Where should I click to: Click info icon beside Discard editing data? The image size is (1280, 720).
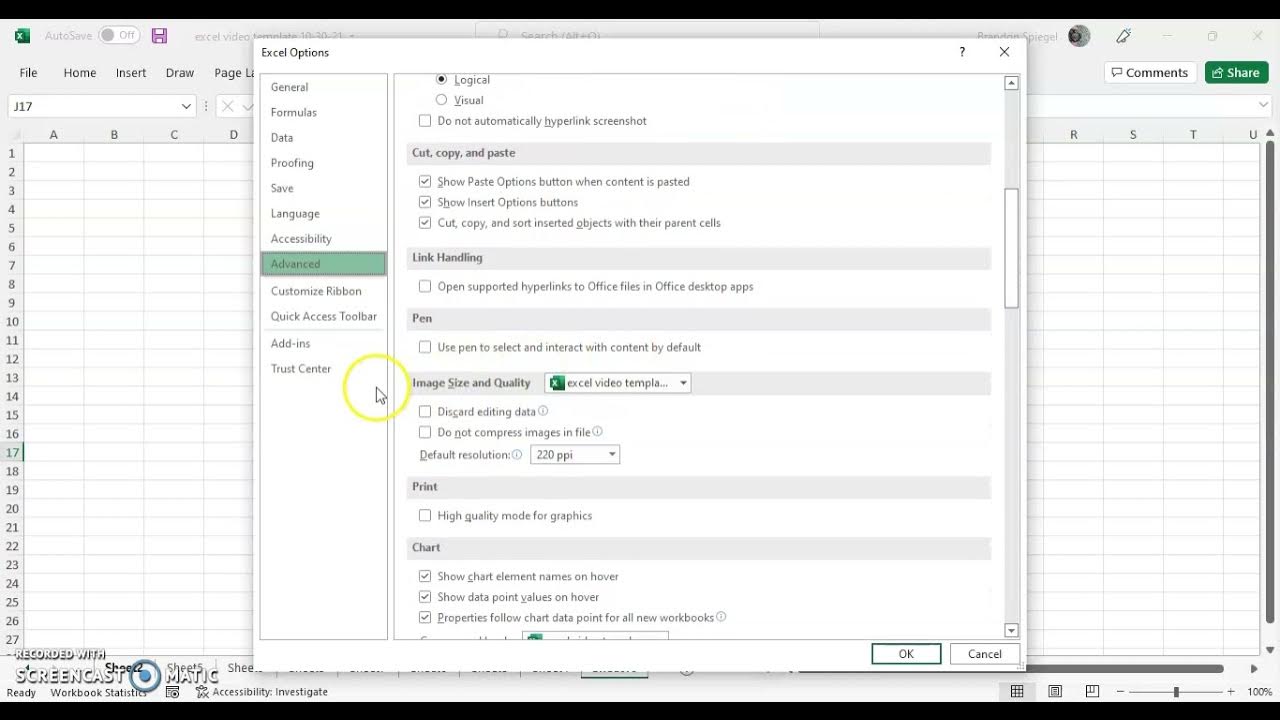[543, 411]
